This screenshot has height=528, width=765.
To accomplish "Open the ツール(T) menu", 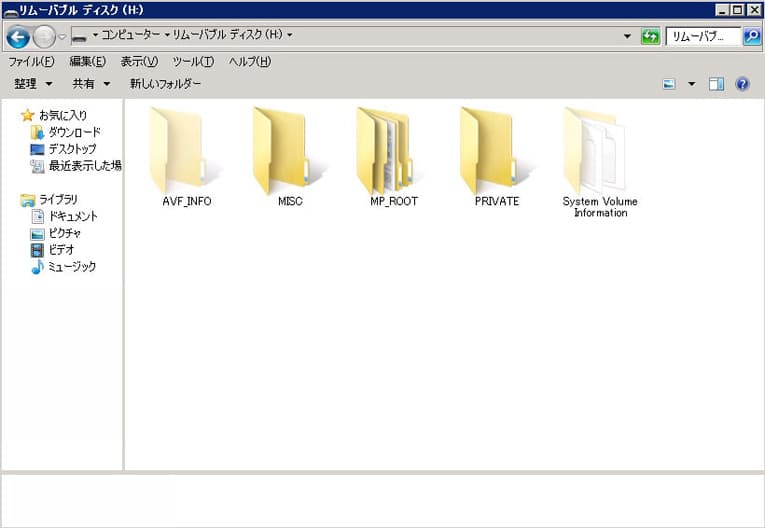I will (193, 61).
